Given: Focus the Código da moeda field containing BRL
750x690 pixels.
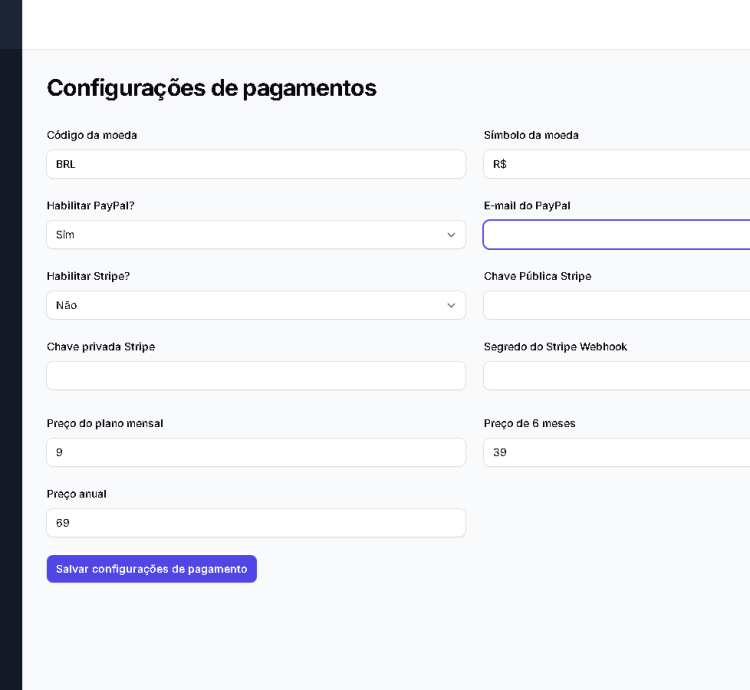Looking at the screenshot, I should tap(255, 164).
